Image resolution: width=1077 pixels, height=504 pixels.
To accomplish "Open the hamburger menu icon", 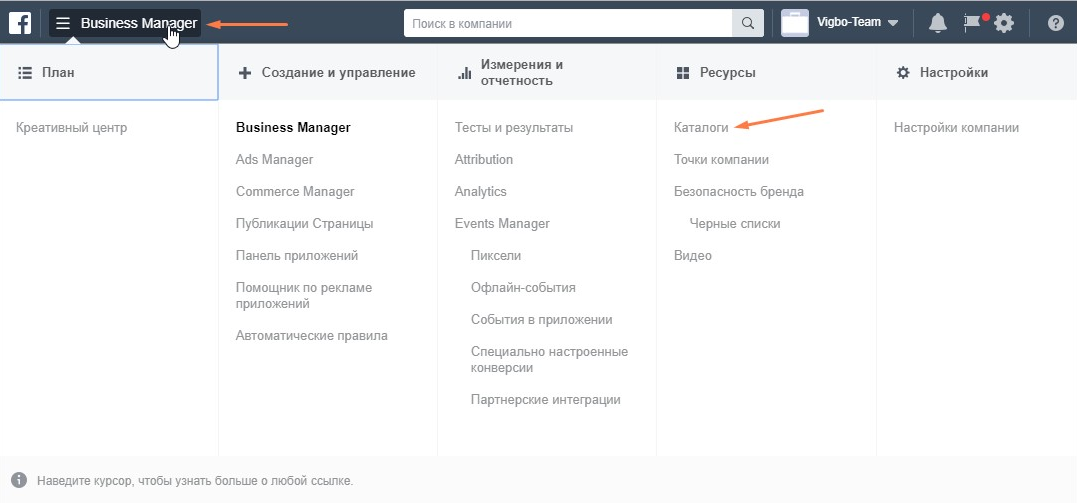I will [63, 23].
